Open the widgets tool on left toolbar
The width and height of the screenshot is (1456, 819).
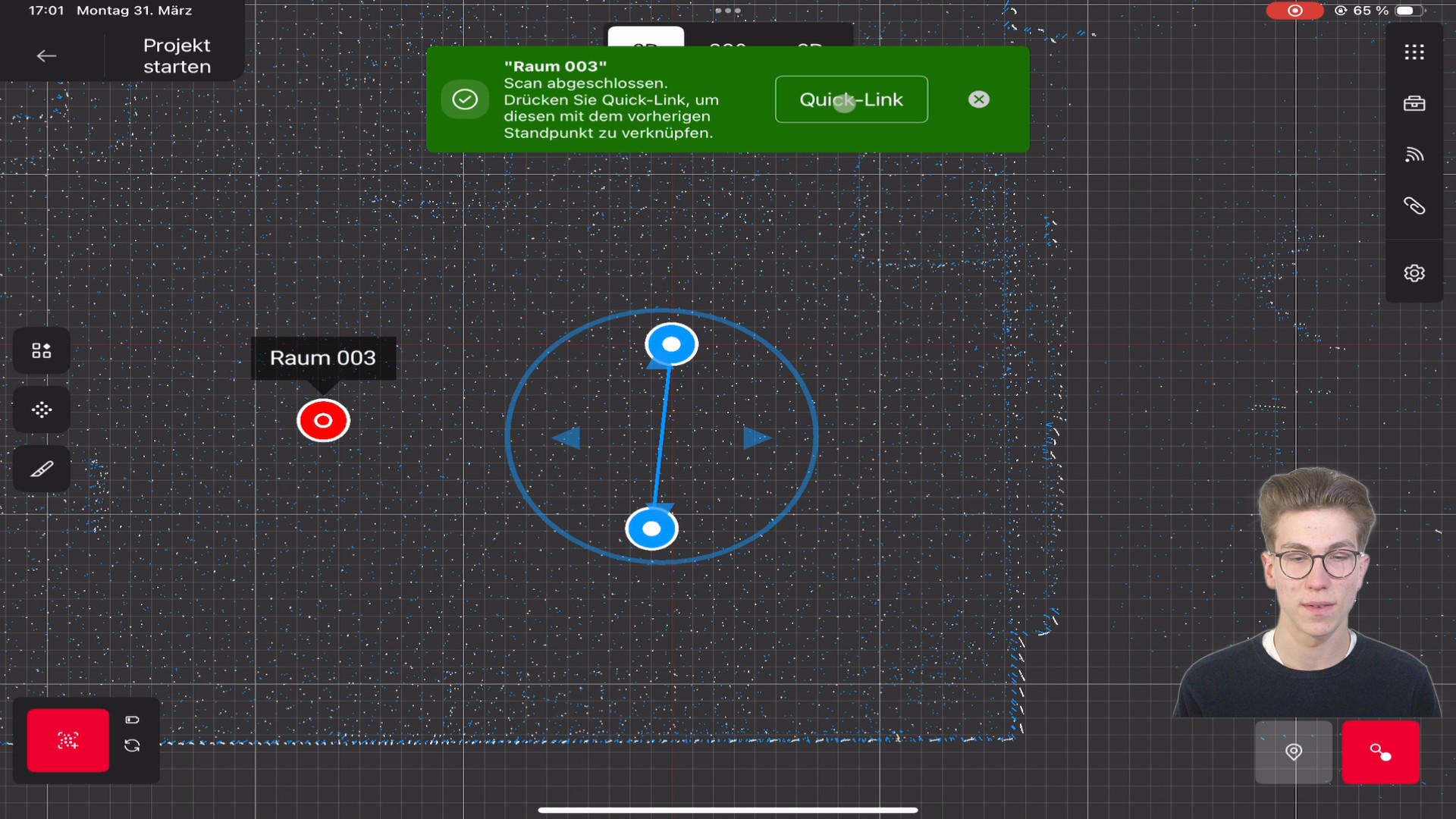click(42, 350)
